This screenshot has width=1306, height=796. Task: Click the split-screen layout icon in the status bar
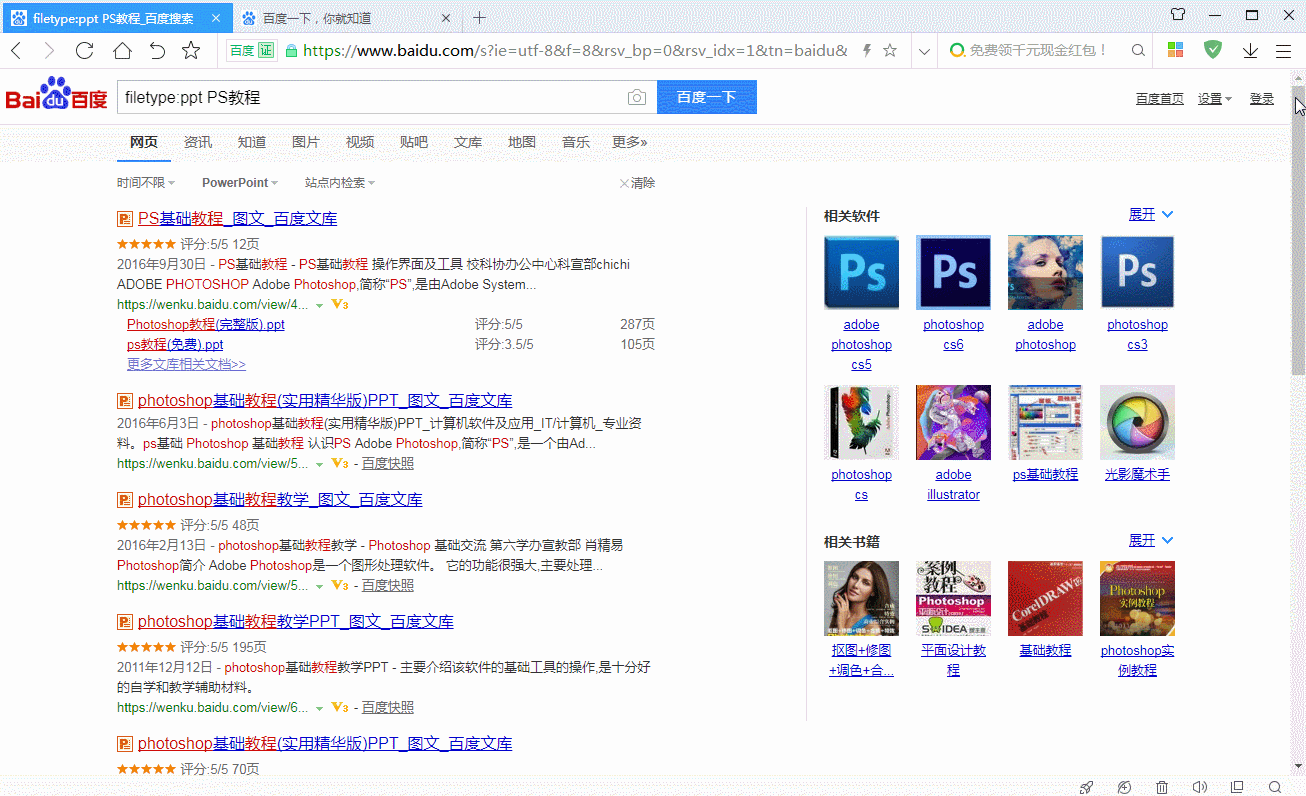tap(1237, 787)
